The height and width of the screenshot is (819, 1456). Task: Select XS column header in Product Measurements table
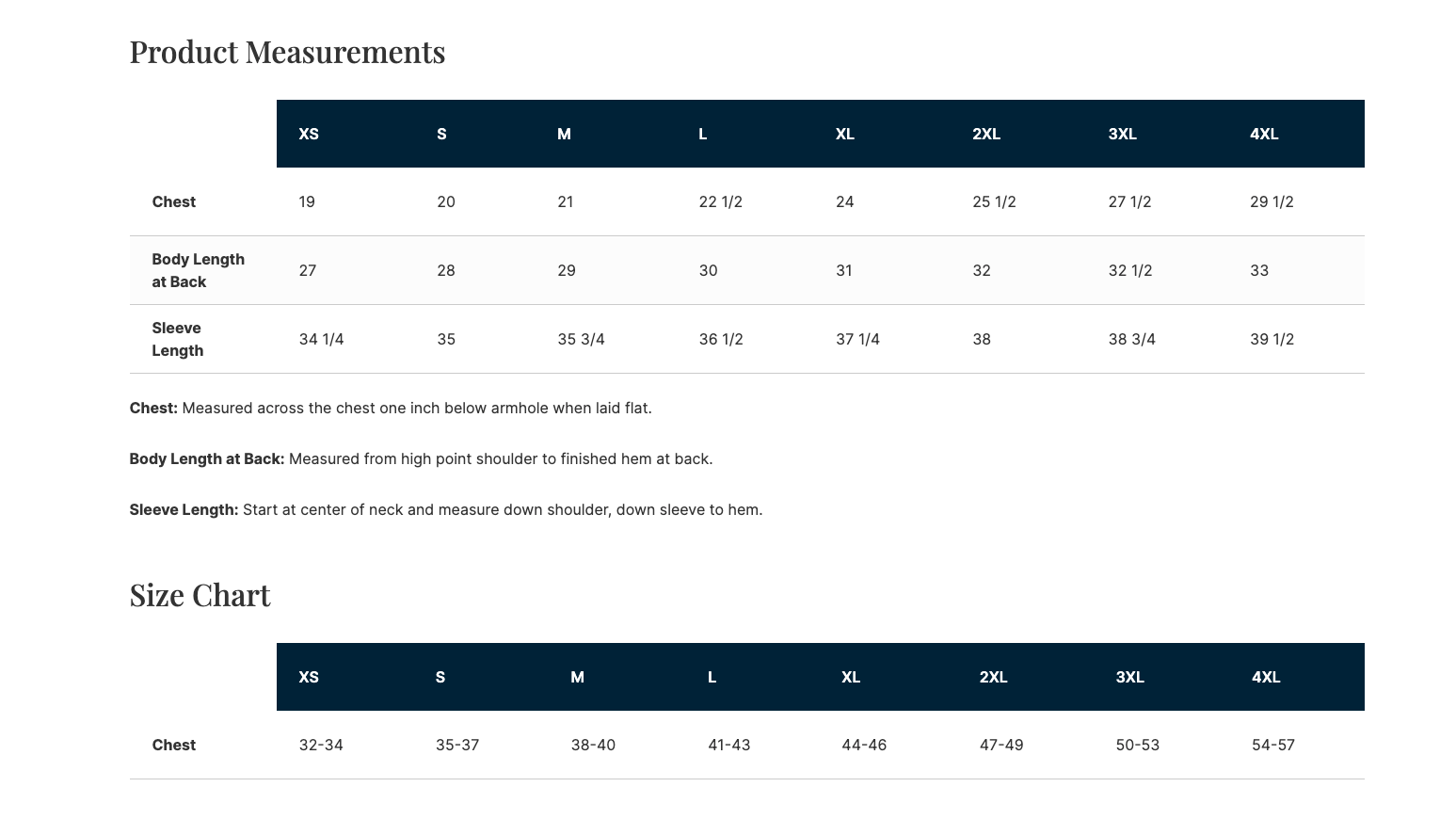pos(309,134)
